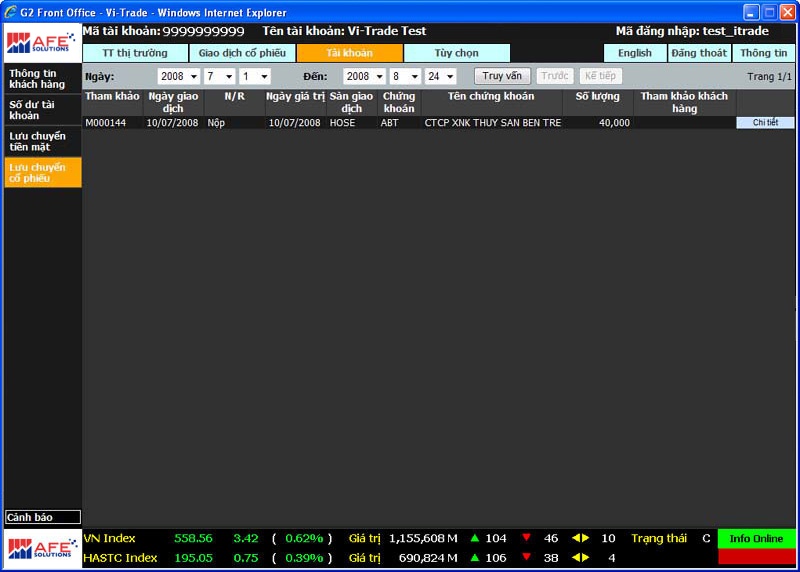Open the end year dropdown after Đến
This screenshot has width=800, height=572.
point(364,77)
